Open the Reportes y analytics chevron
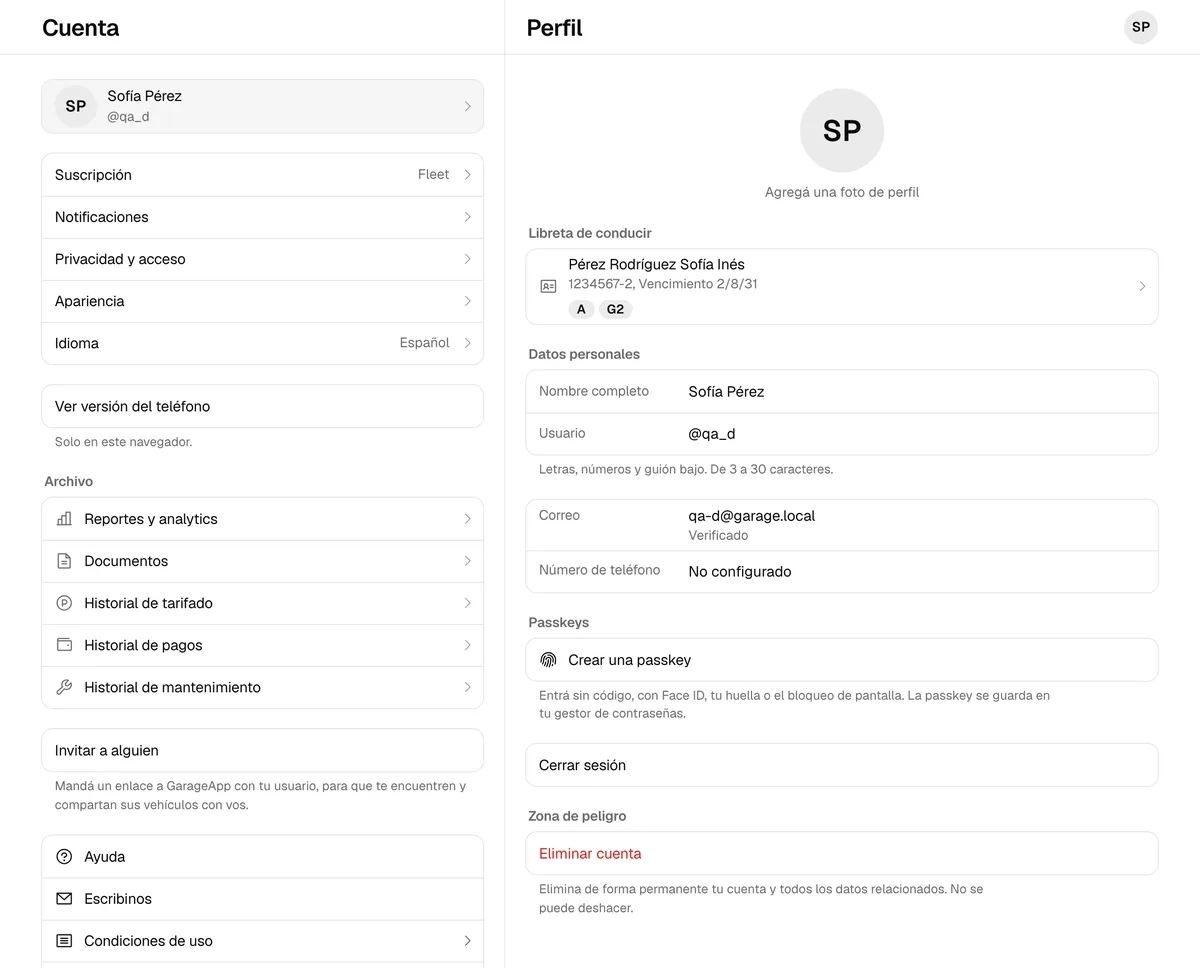1200x968 pixels. 467,519
